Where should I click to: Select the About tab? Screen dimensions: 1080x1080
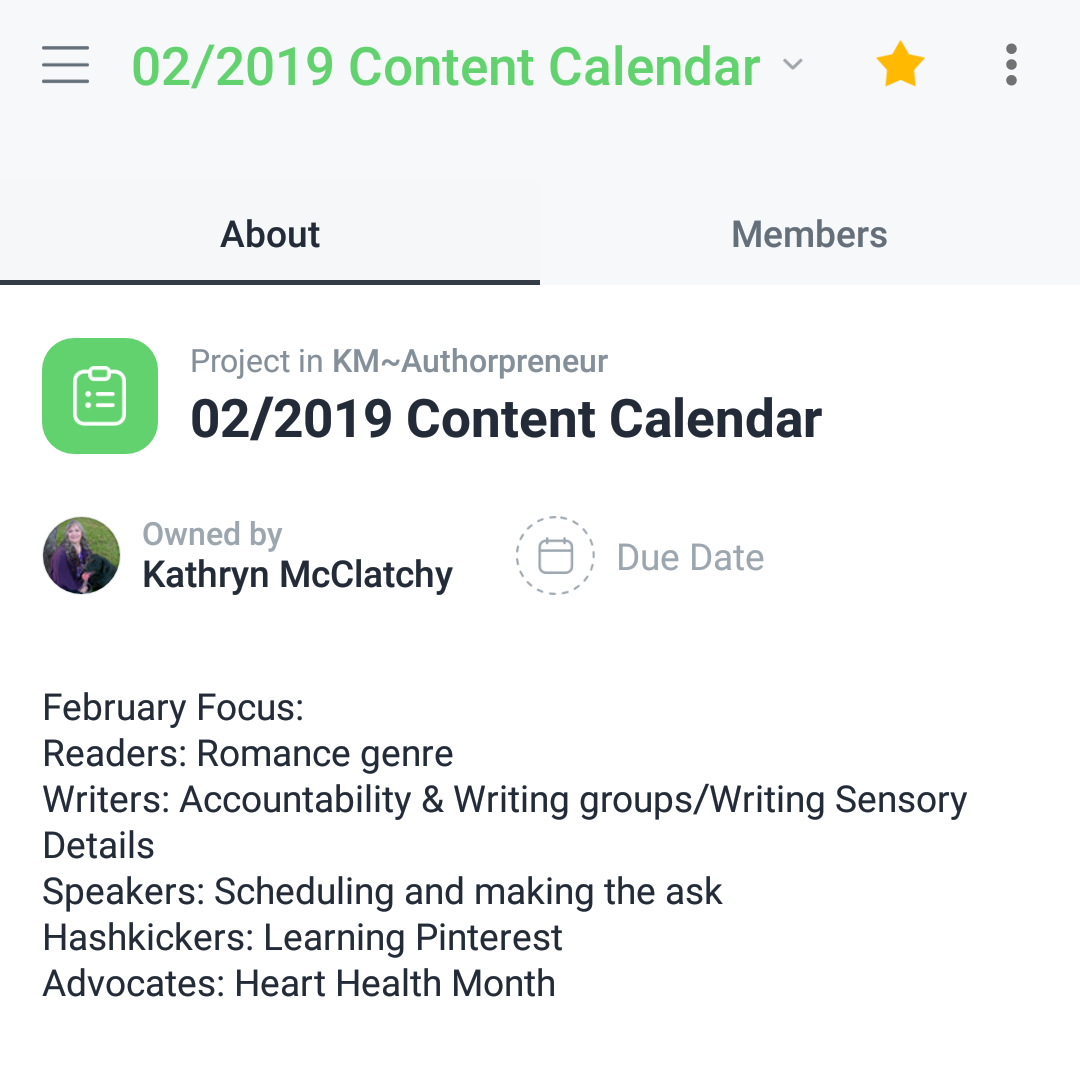click(x=270, y=234)
